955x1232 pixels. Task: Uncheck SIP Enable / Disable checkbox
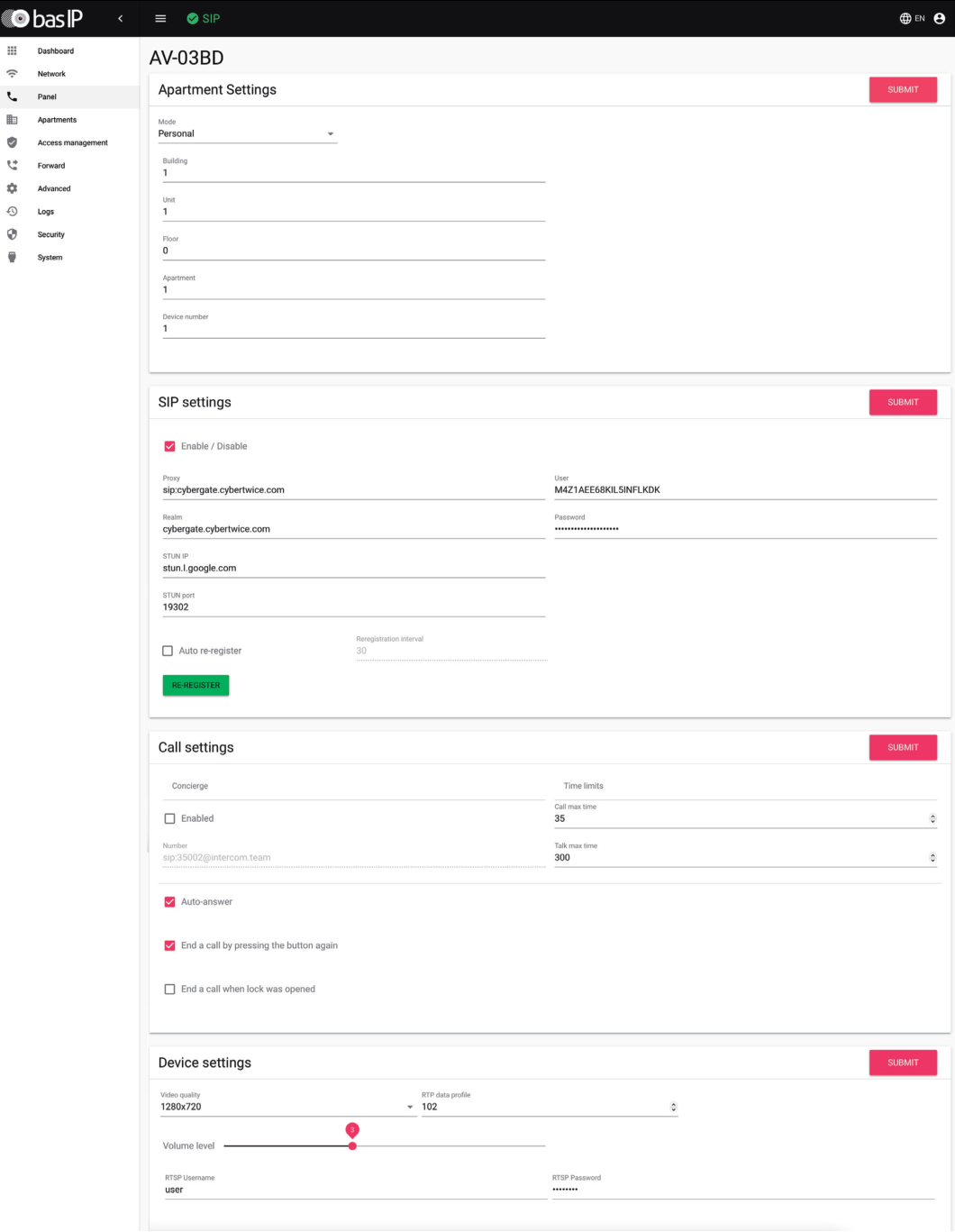click(169, 446)
